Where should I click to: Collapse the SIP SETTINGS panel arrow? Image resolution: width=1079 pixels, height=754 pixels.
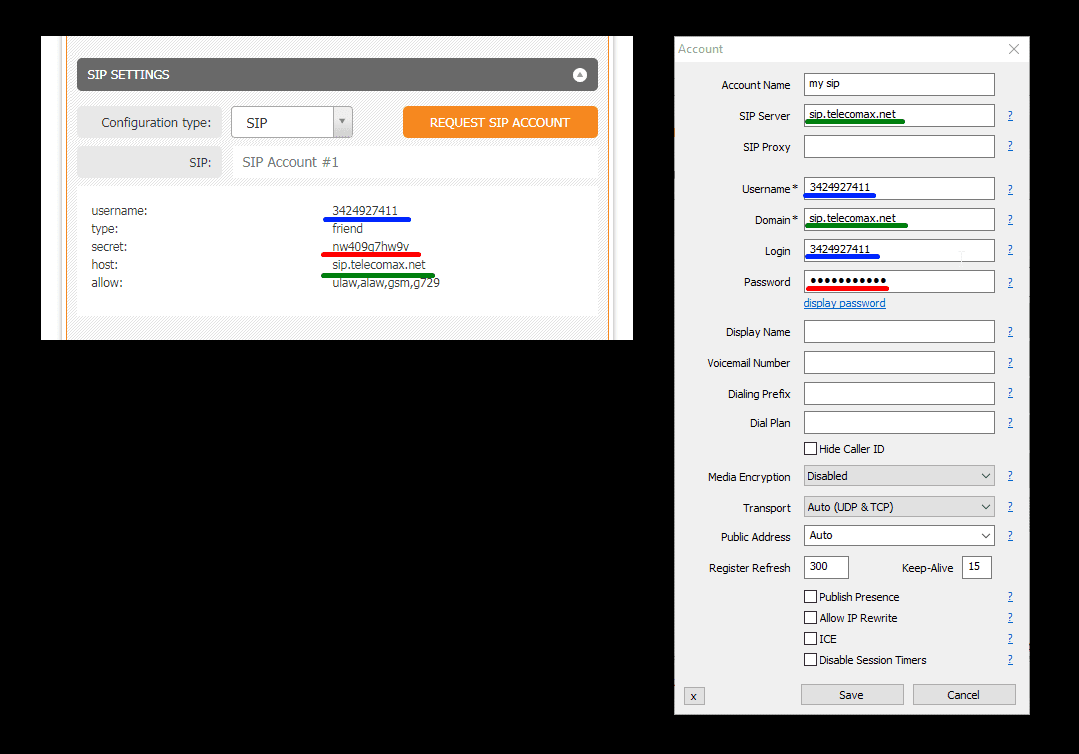click(579, 75)
